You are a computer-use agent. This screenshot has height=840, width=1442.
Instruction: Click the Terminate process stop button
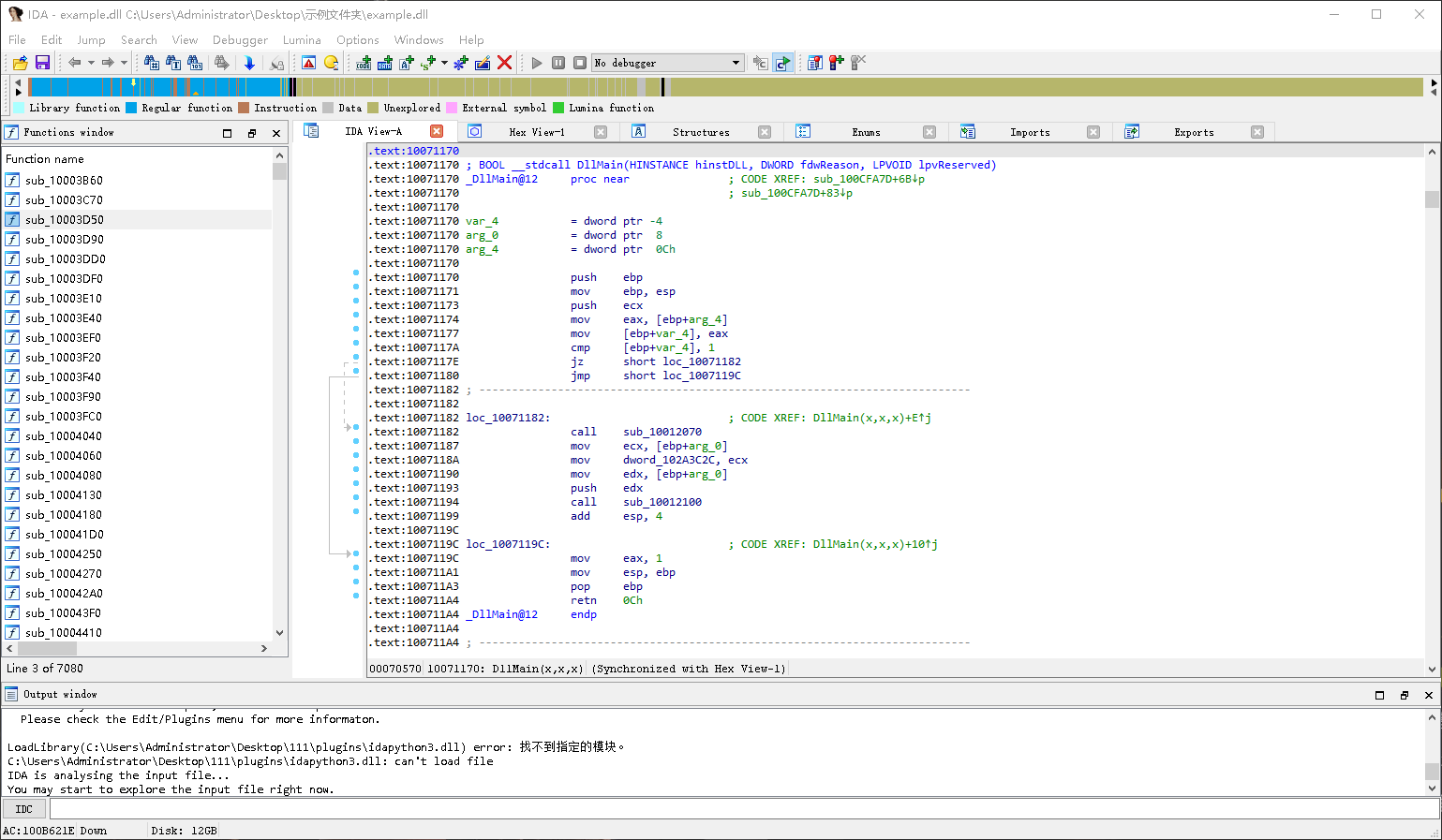[x=580, y=63]
